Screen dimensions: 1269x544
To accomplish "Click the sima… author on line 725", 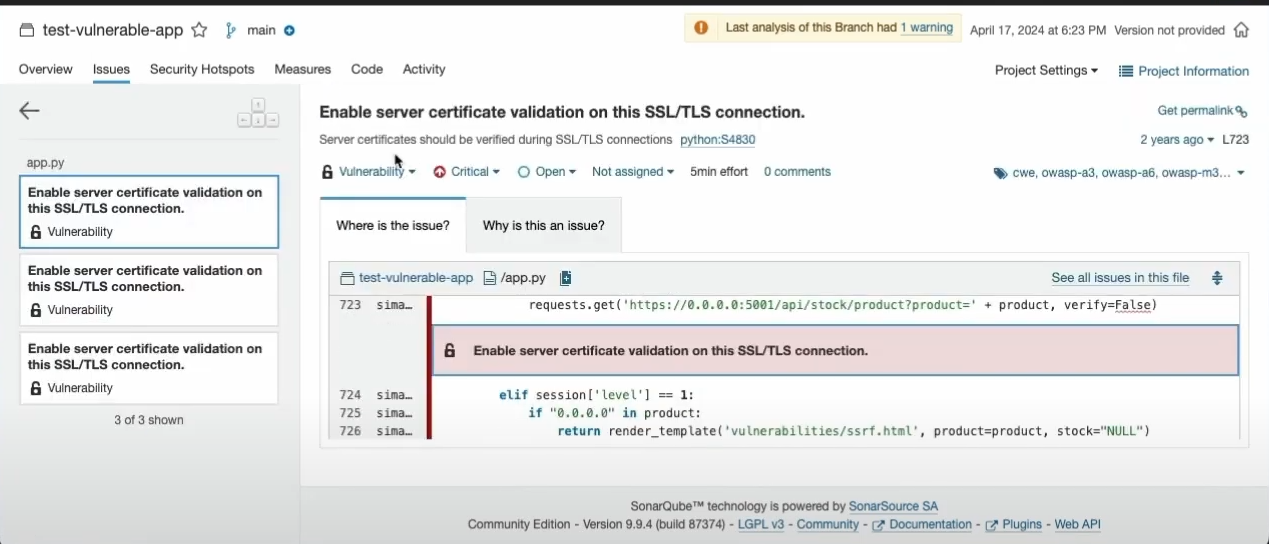I will 394,413.
